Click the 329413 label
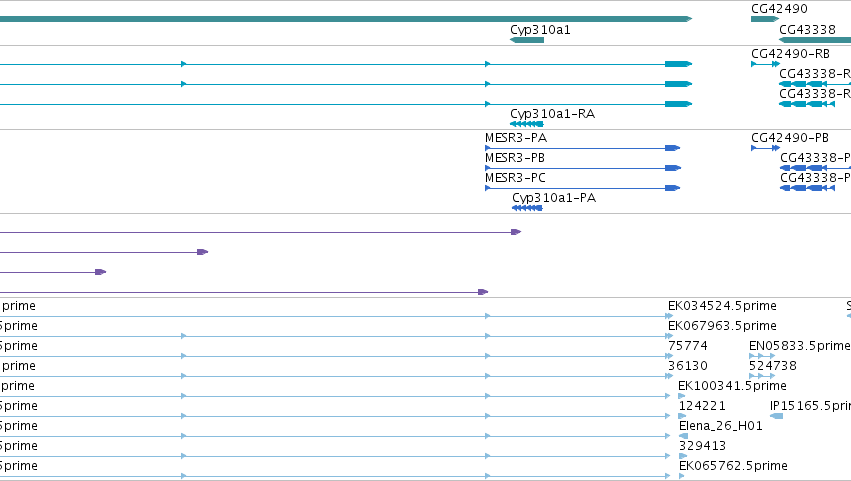 702,446
